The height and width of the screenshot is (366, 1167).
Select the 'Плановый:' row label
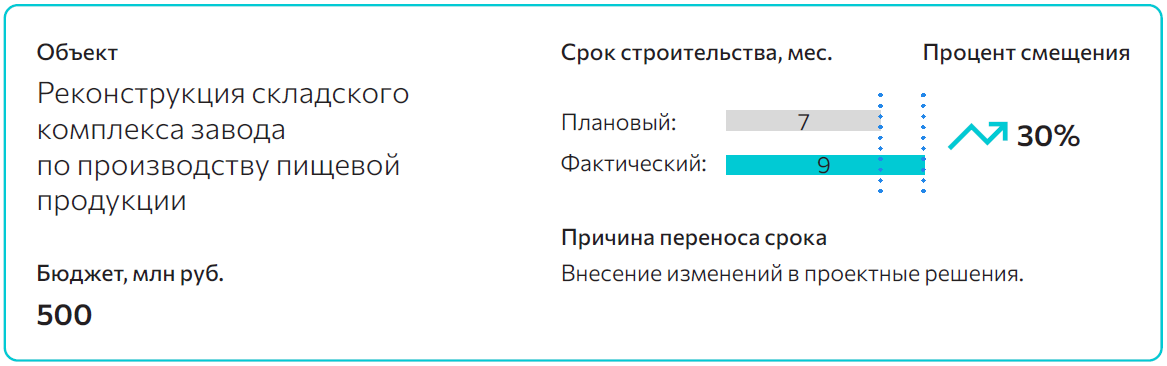(x=618, y=121)
